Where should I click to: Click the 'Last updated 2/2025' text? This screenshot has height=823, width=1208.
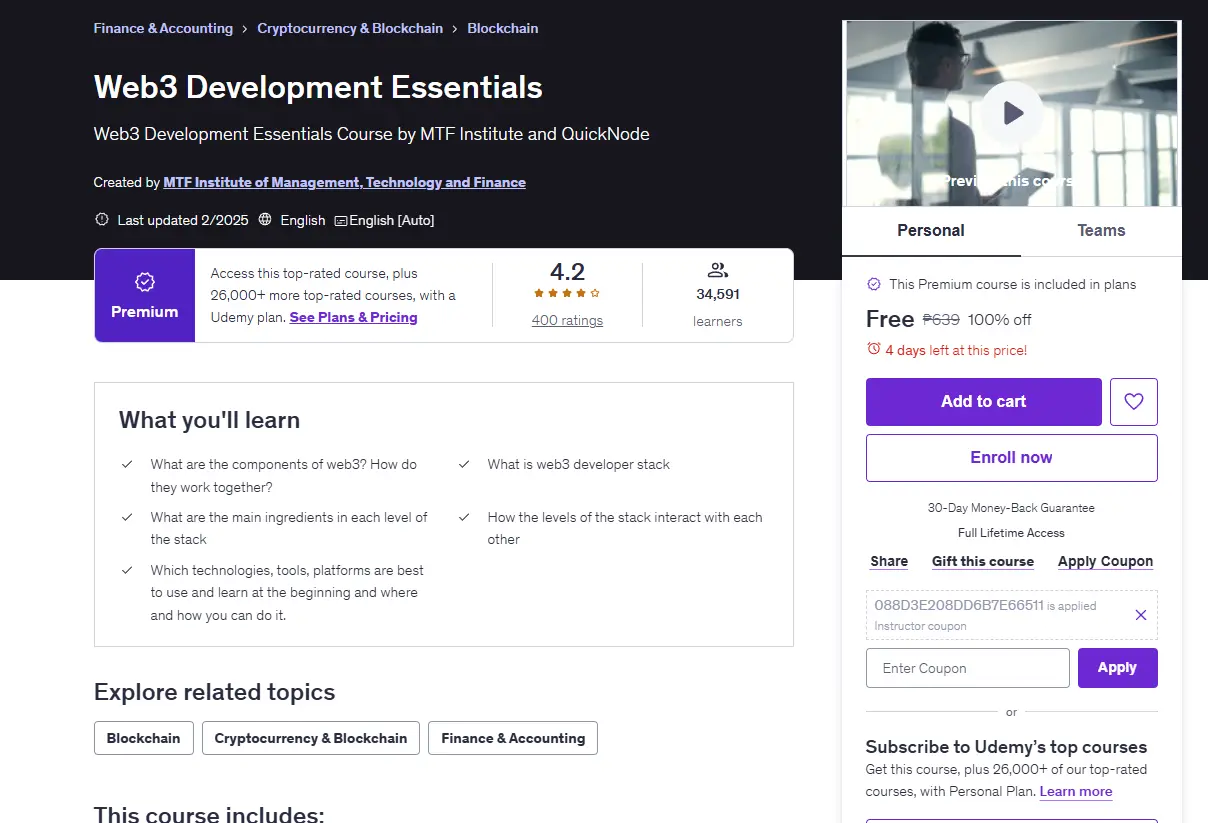(181, 220)
